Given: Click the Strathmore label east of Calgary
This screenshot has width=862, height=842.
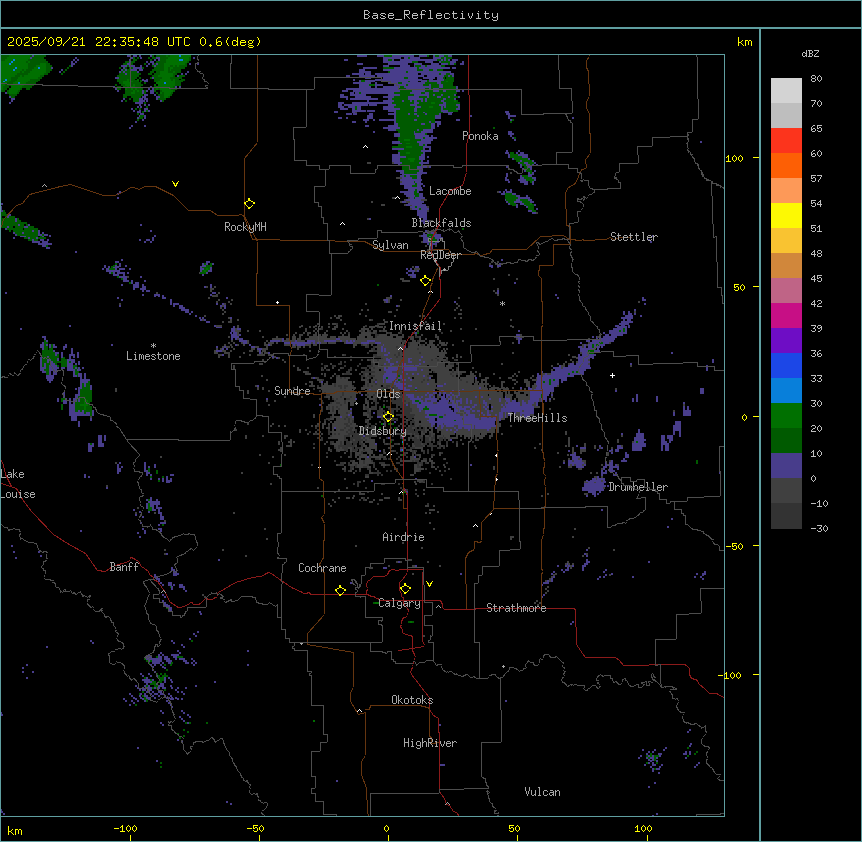Looking at the screenshot, I should point(516,608).
